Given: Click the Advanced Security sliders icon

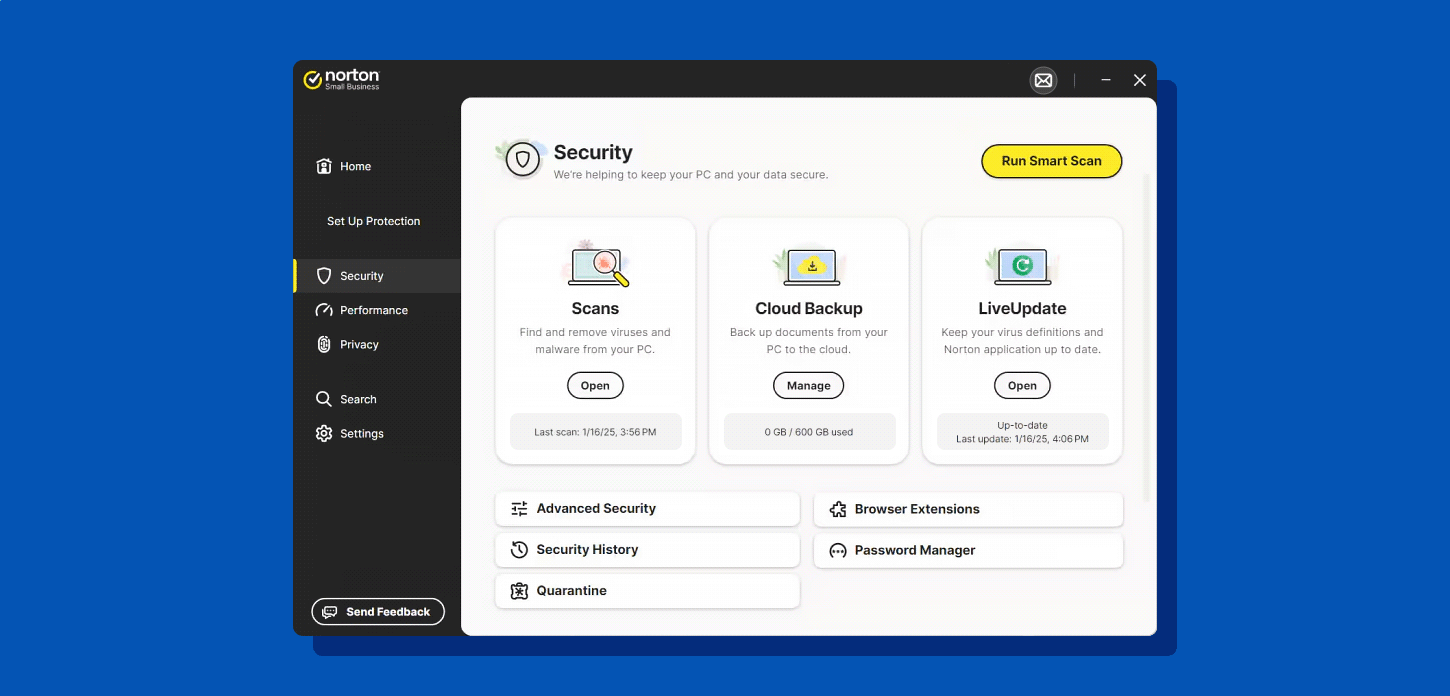Looking at the screenshot, I should 519,508.
